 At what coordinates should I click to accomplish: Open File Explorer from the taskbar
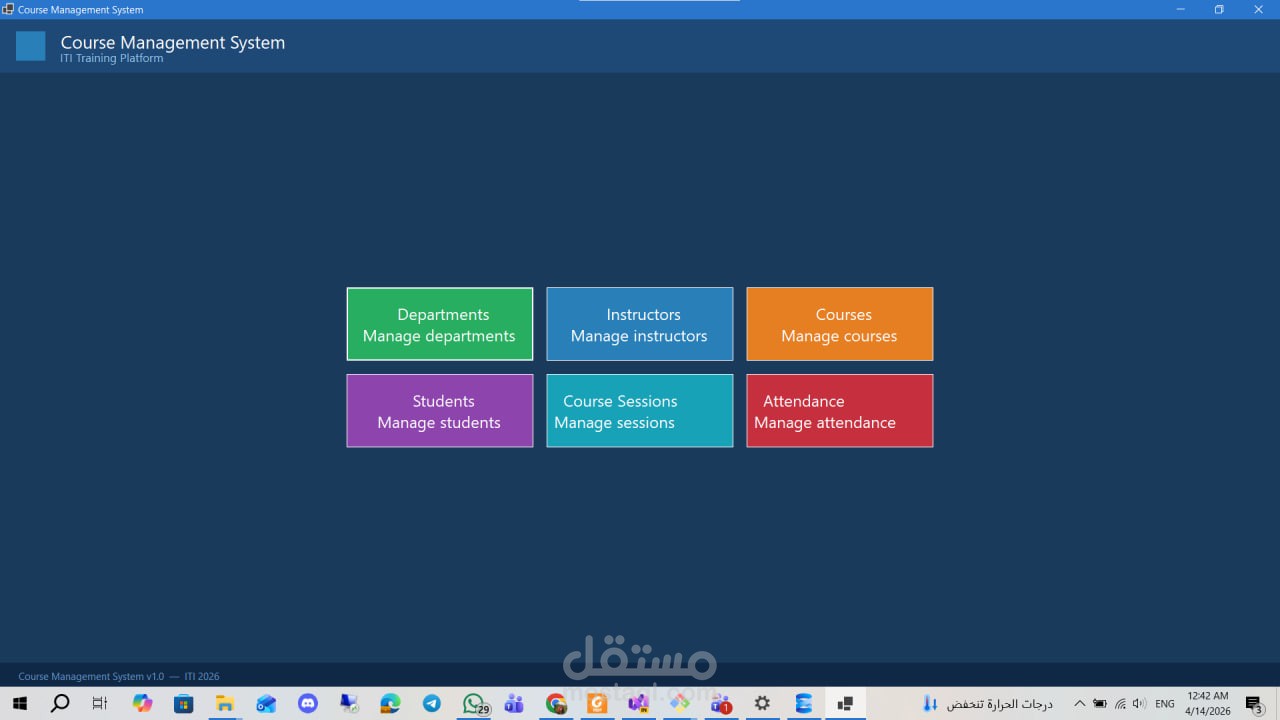tap(225, 703)
